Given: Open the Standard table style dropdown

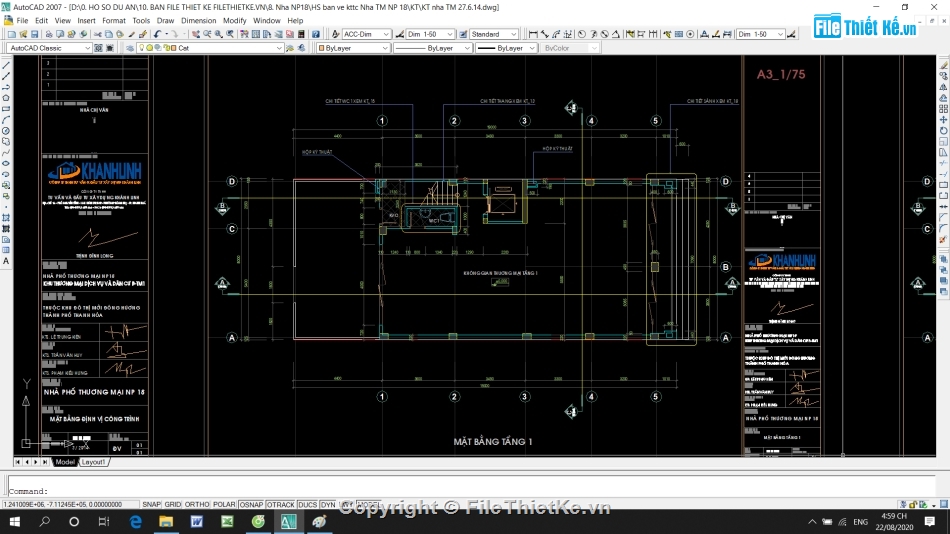Looking at the screenshot, I should pyautogui.click(x=494, y=35).
